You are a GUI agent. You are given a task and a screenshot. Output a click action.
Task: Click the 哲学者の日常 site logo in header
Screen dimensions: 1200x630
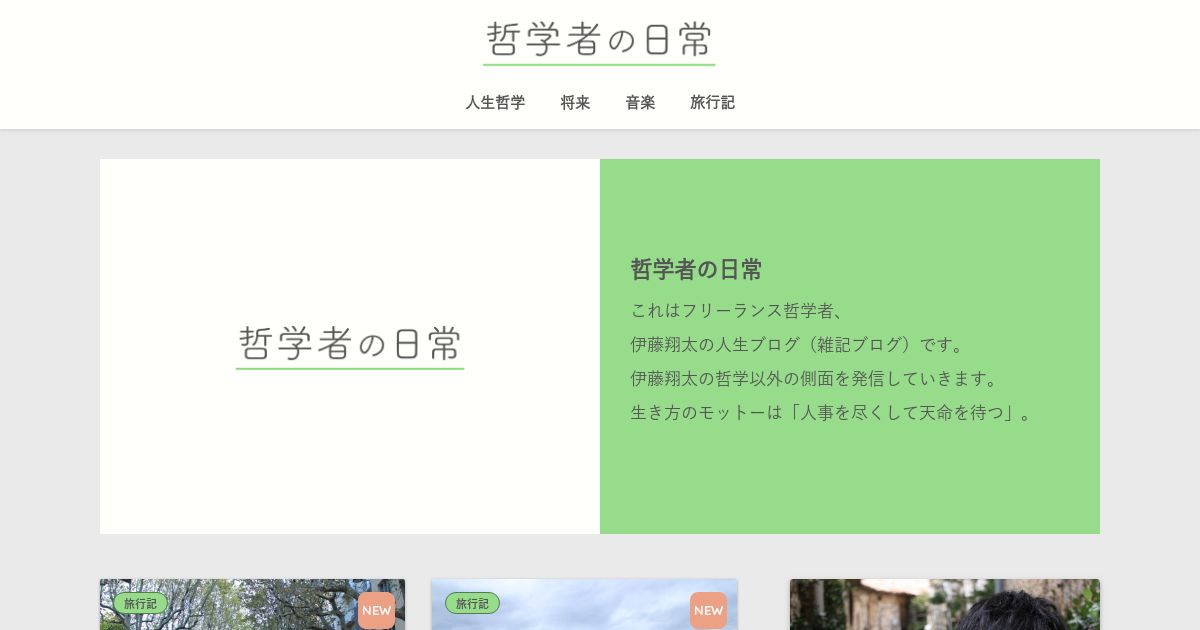coord(599,43)
